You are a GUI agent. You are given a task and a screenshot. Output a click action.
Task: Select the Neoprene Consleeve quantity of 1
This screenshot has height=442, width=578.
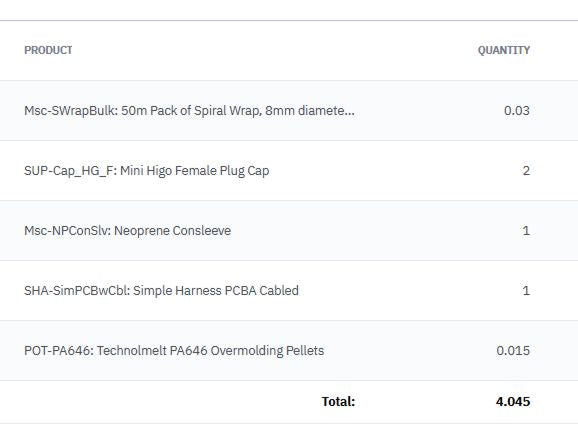pos(526,231)
